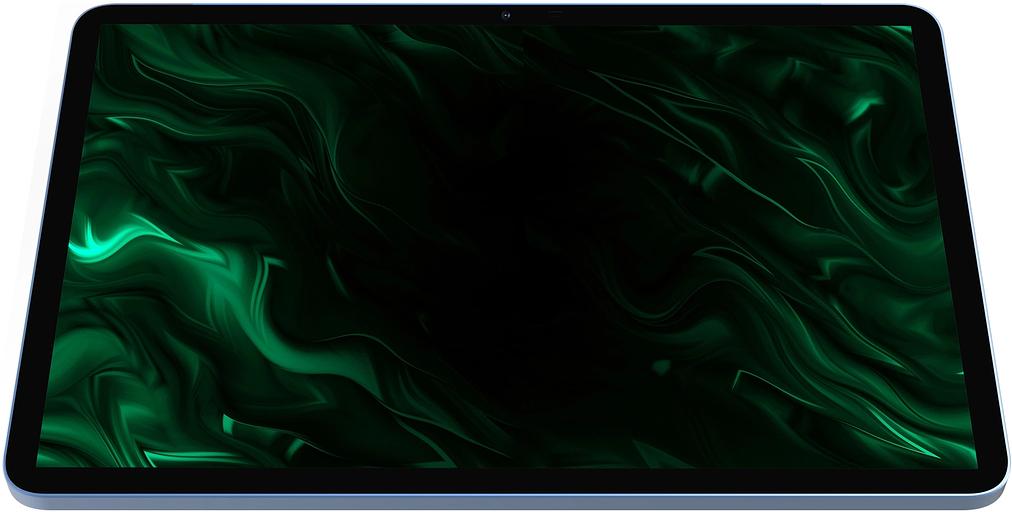Click the bright green glow at left edge
Image resolution: width=1012 pixels, height=512 pixels.
pos(95,245)
